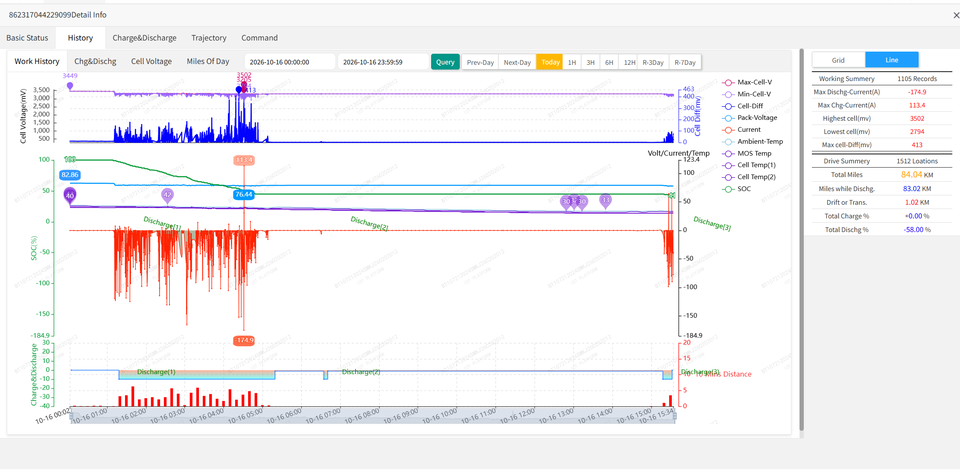Toggle Min-Cell-V legend series
The image size is (960, 473).
748,94
